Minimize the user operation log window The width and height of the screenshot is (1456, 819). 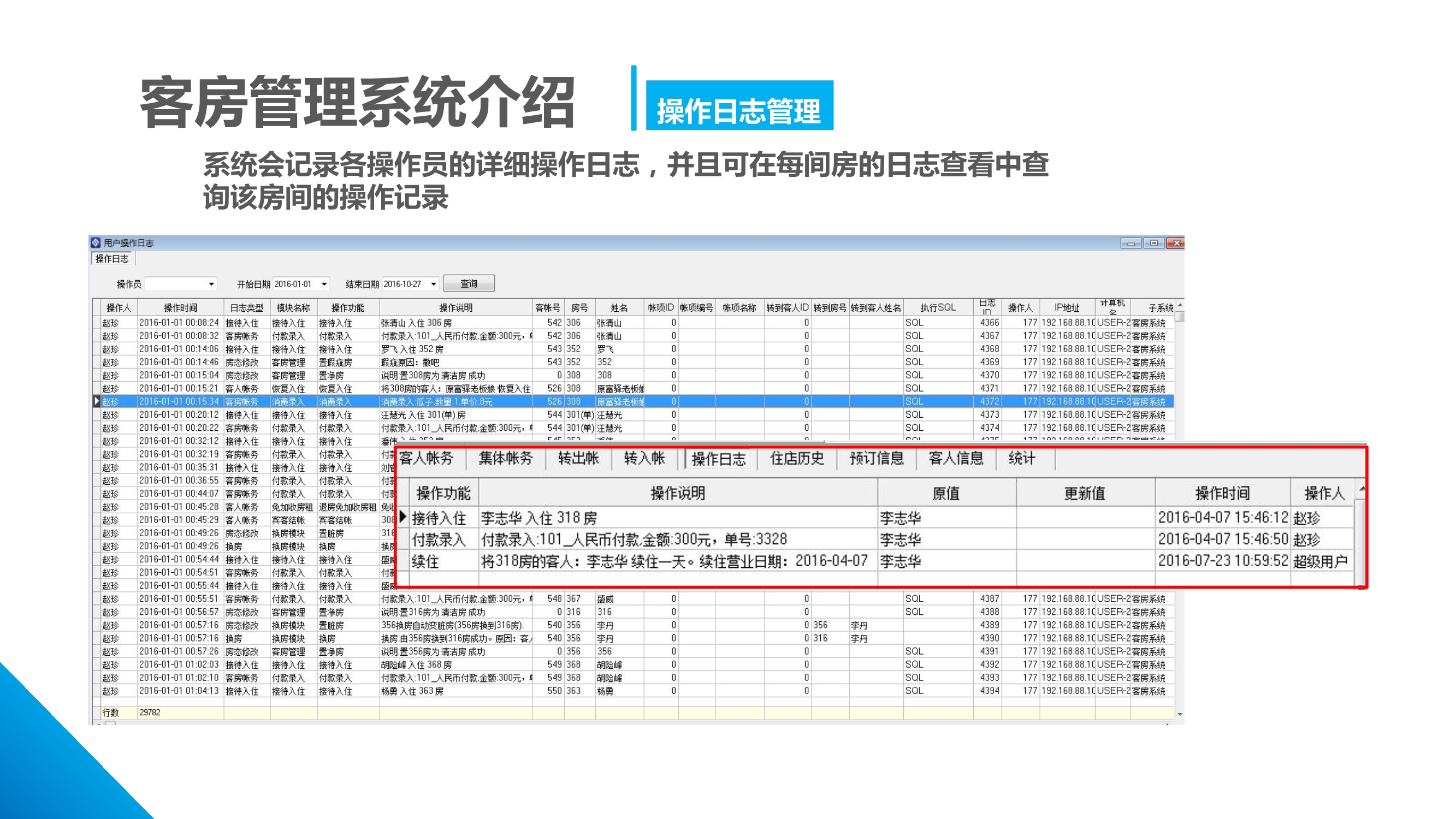click(x=1131, y=243)
